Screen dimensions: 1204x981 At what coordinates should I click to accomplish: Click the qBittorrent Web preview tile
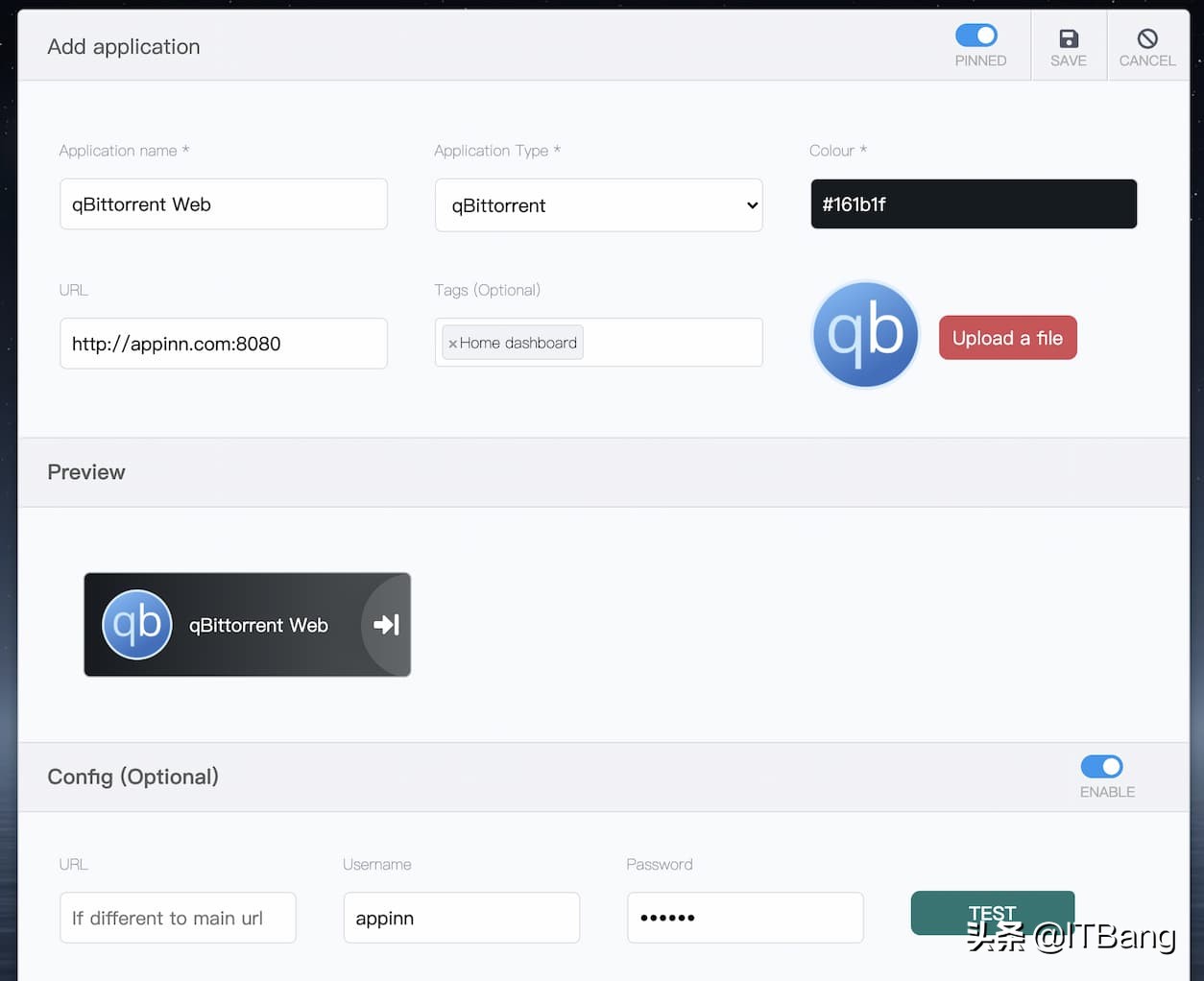point(248,625)
